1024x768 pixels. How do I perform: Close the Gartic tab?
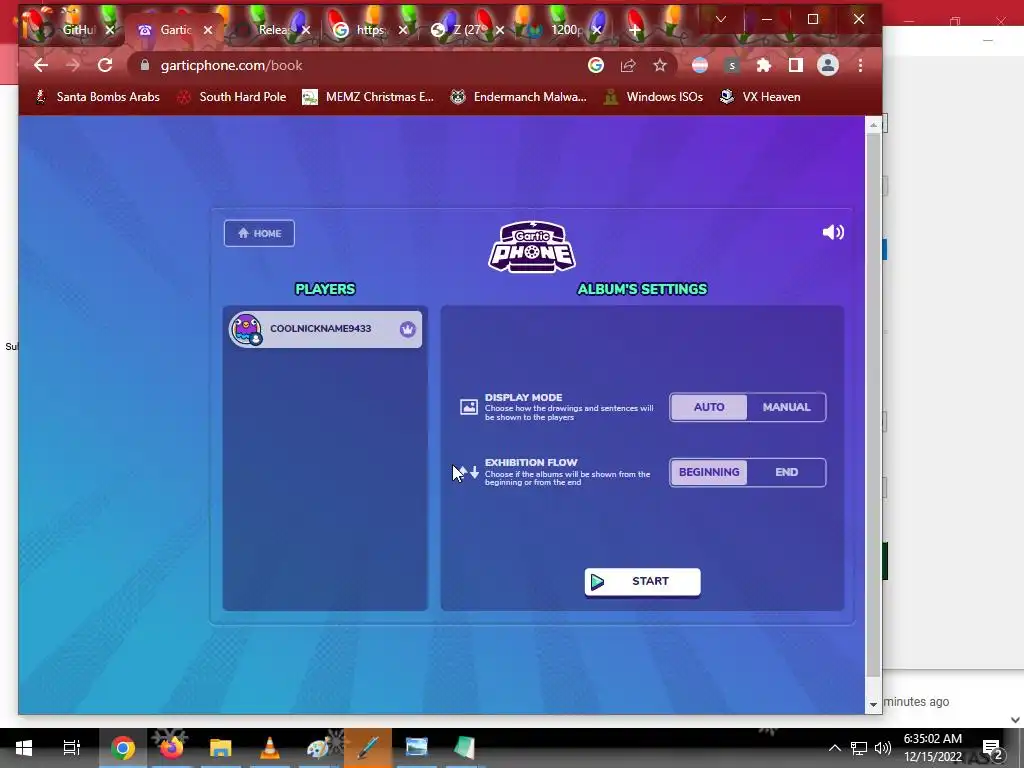(208, 30)
